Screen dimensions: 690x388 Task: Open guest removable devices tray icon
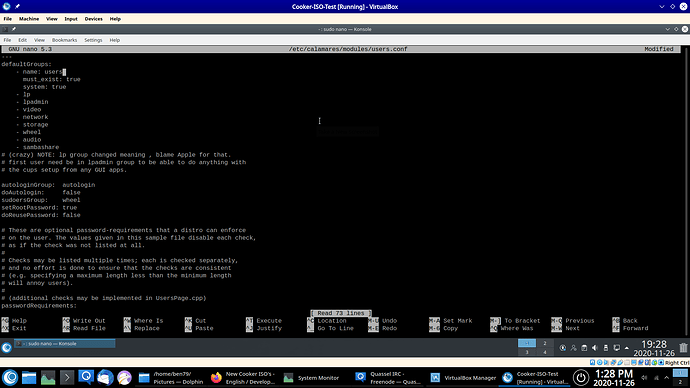[x=606, y=348]
